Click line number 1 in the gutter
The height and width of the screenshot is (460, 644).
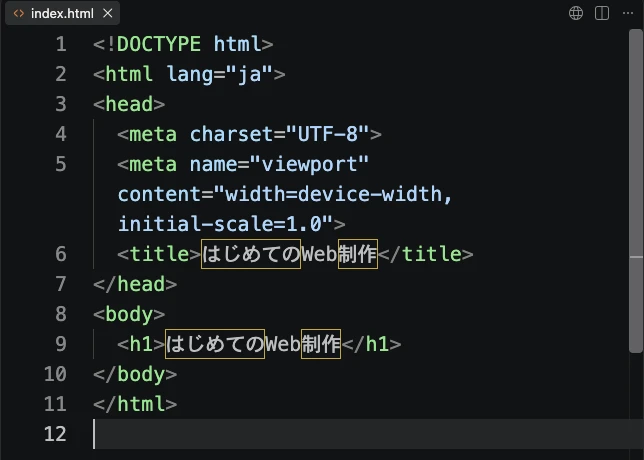pos(61,44)
